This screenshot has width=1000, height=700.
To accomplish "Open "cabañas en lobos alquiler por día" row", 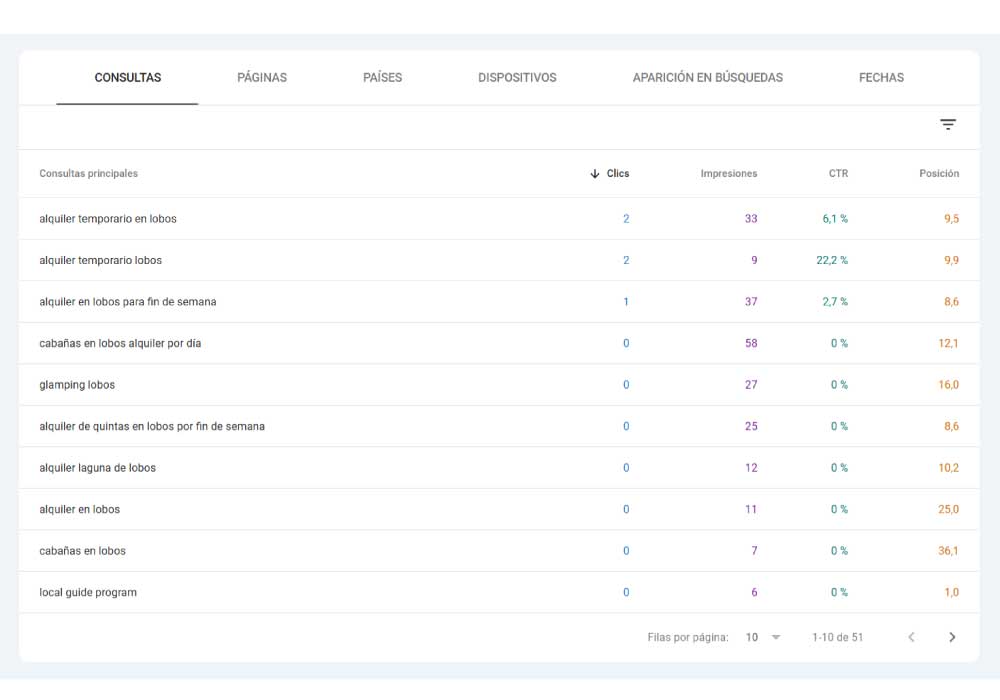I will coord(120,344).
